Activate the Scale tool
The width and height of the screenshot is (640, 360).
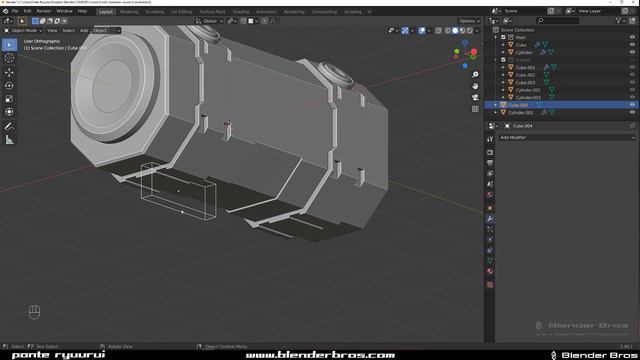[x=9, y=99]
